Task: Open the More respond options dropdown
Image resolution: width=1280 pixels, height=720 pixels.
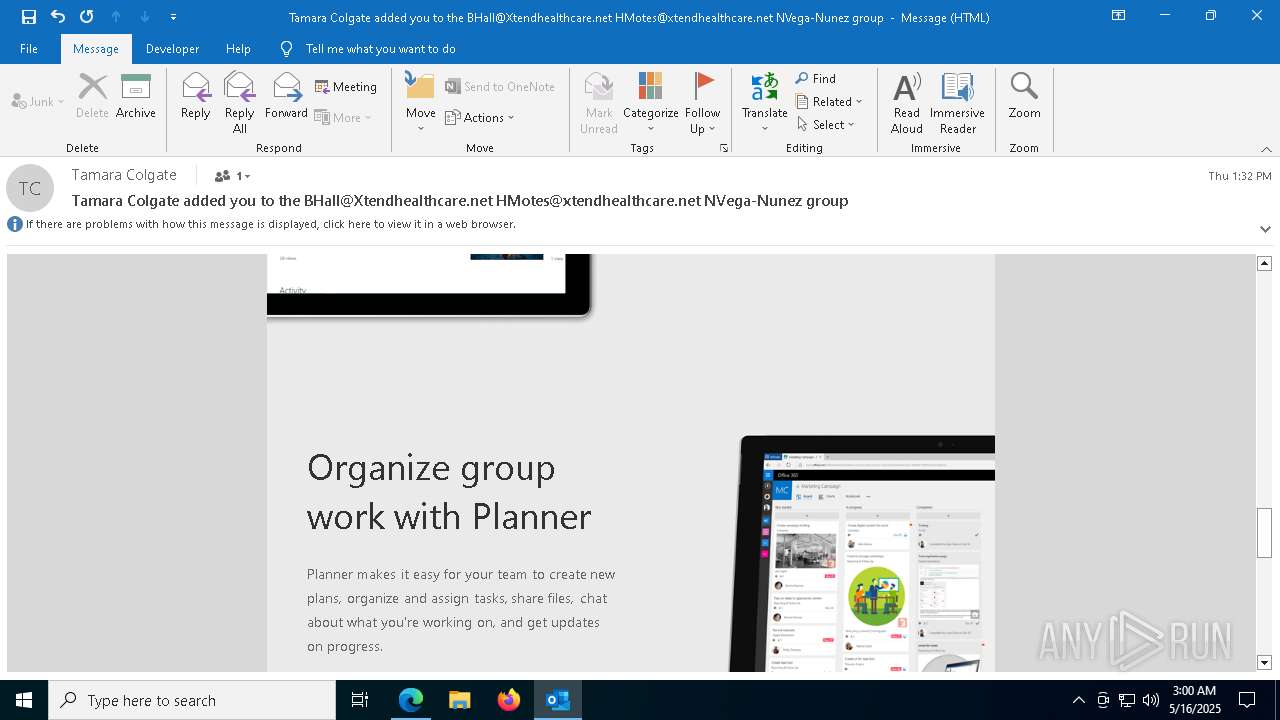Action: tap(343, 117)
